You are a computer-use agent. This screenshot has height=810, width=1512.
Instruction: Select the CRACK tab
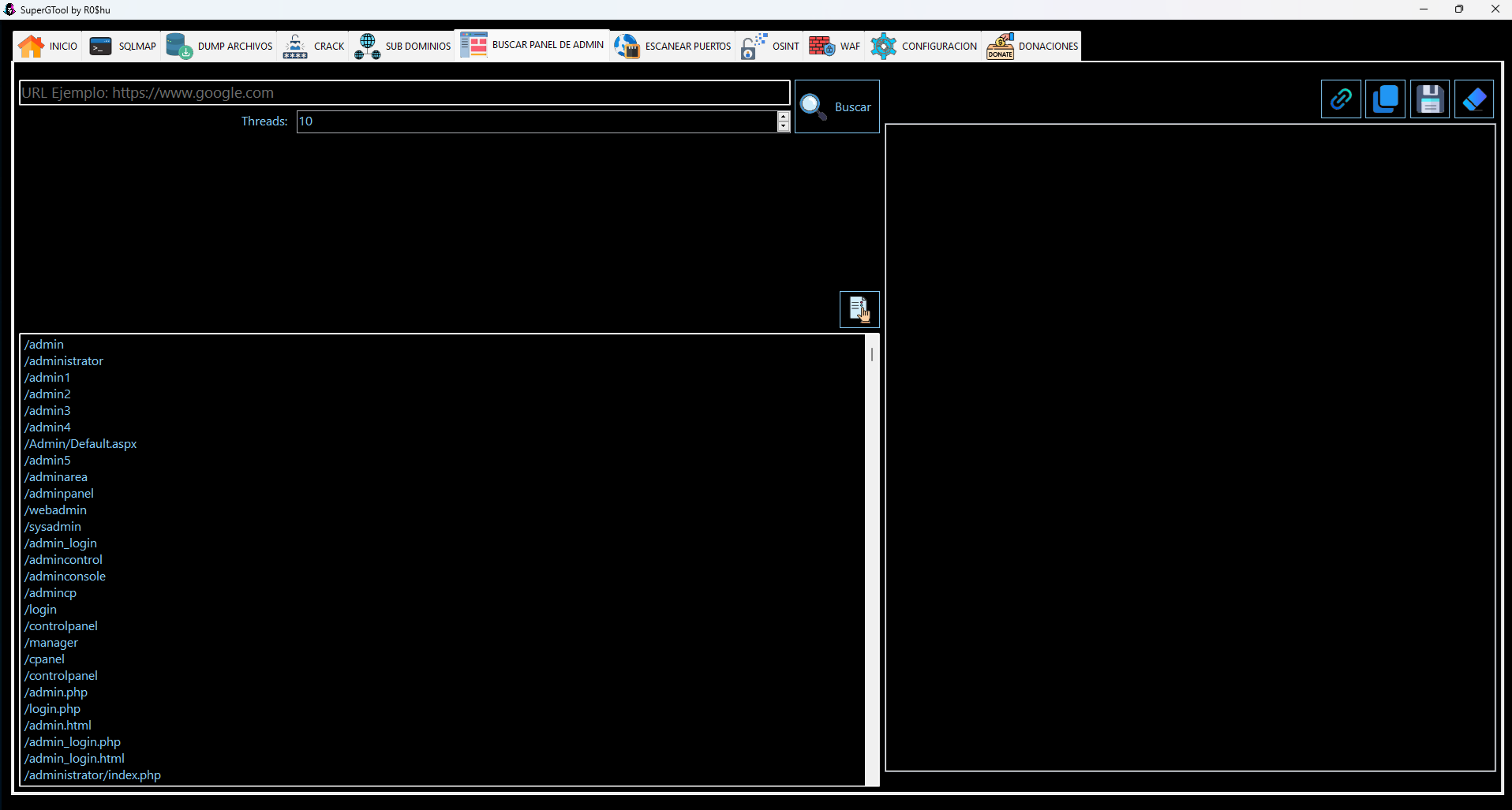(313, 46)
